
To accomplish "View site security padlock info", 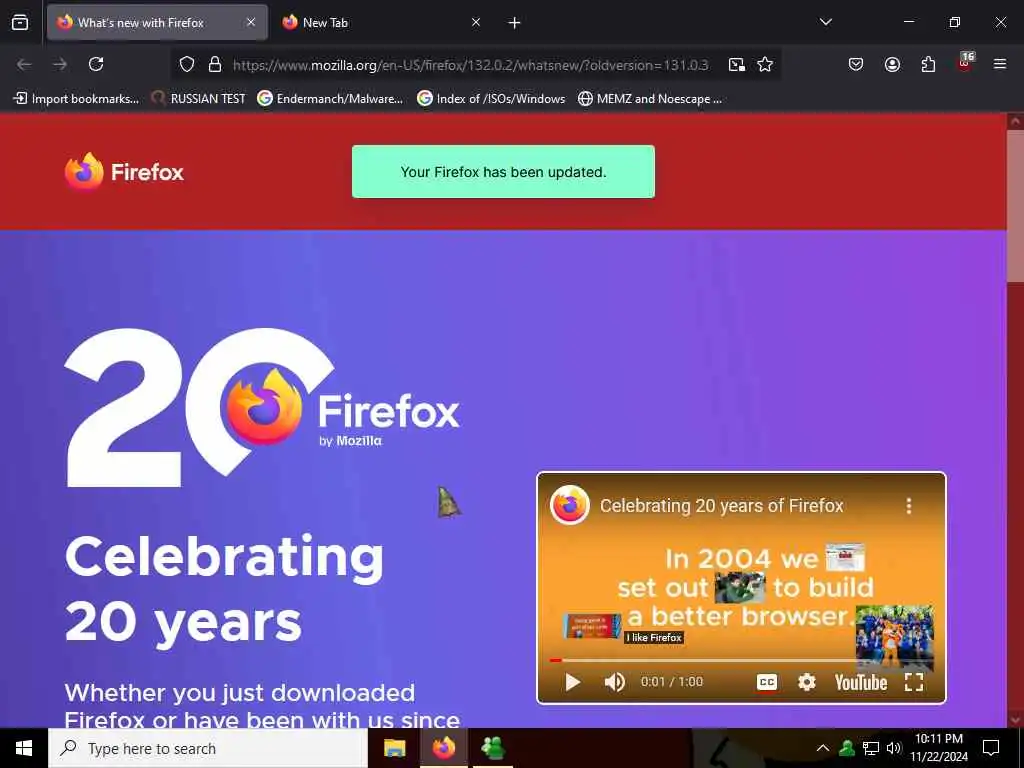I will click(215, 64).
